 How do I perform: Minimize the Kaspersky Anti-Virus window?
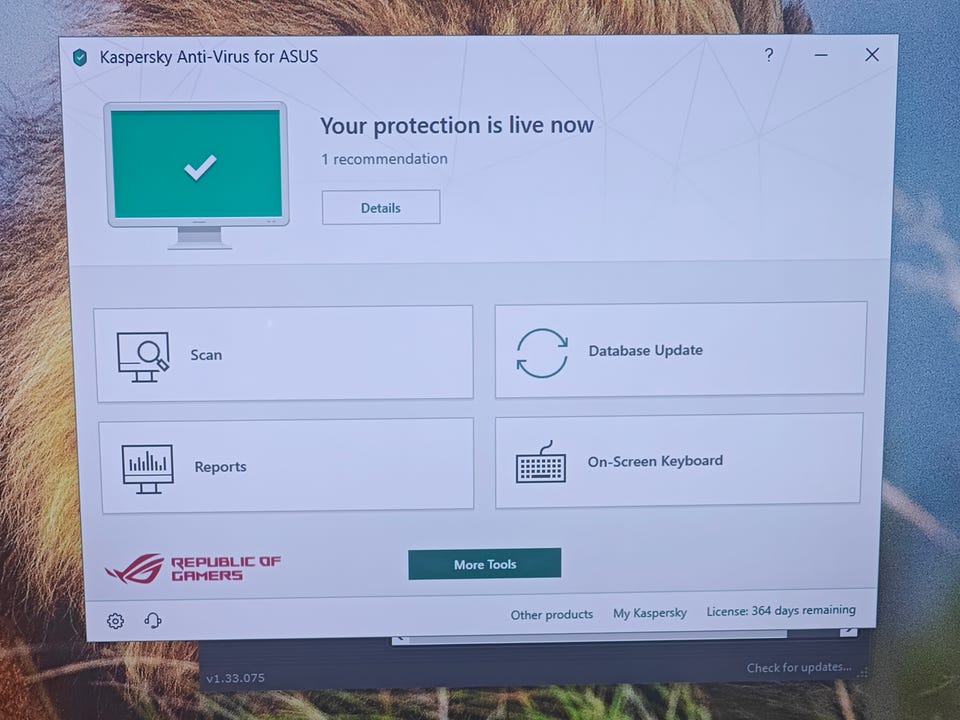pos(821,55)
